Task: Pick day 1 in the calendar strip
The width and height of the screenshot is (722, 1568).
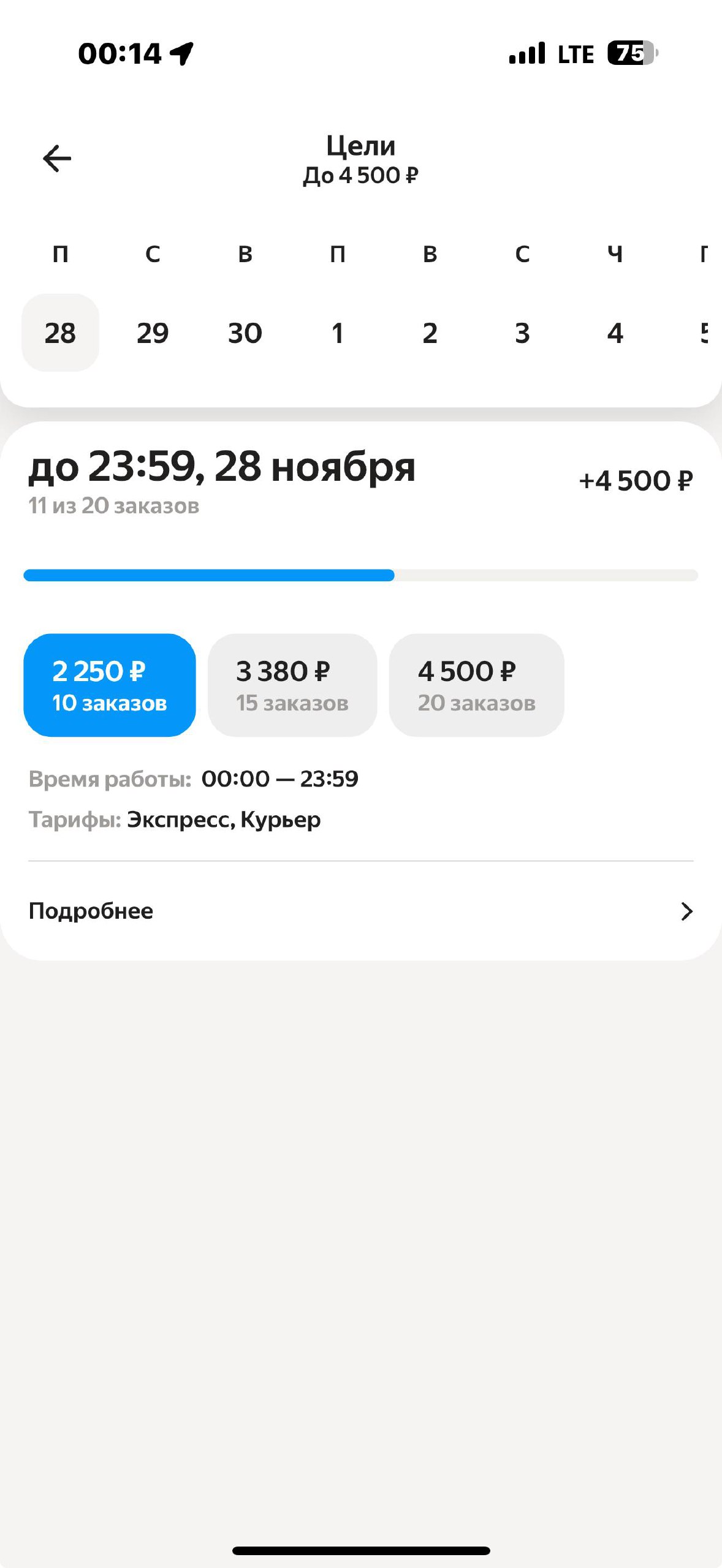Action: click(x=337, y=333)
